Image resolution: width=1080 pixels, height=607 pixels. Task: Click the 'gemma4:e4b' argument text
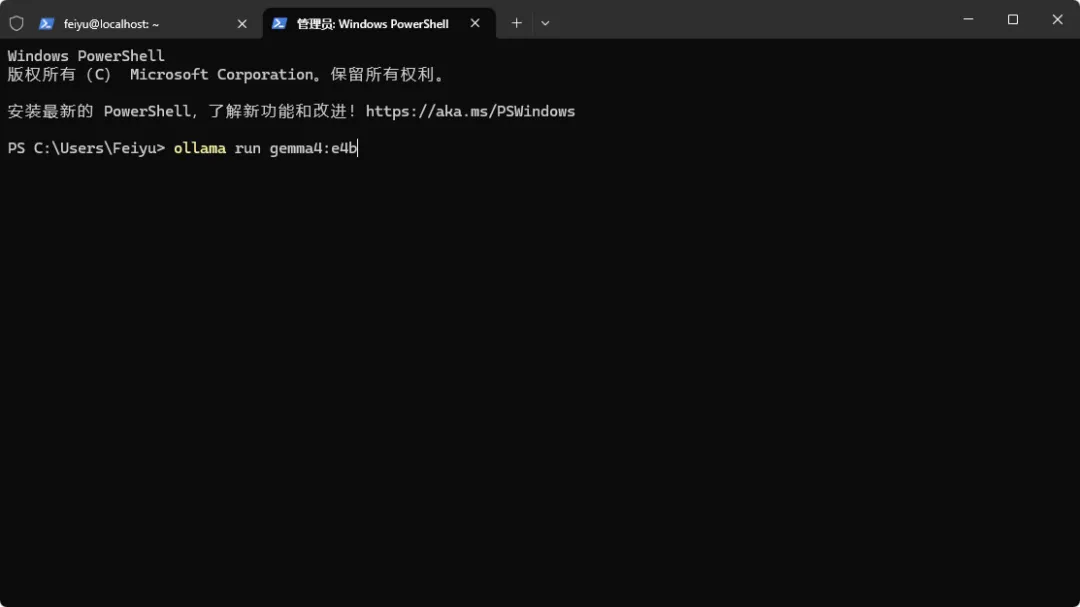[313, 148]
